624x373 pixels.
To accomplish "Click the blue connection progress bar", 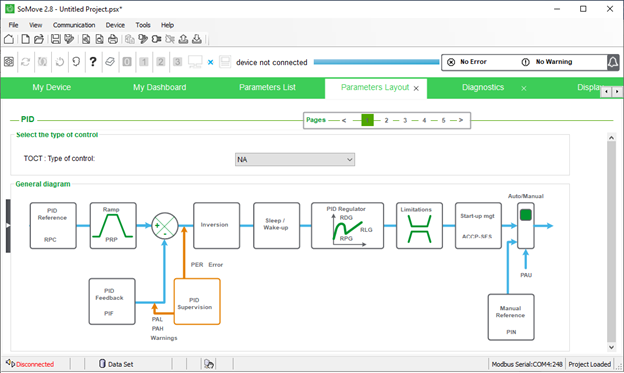I will click(376, 62).
